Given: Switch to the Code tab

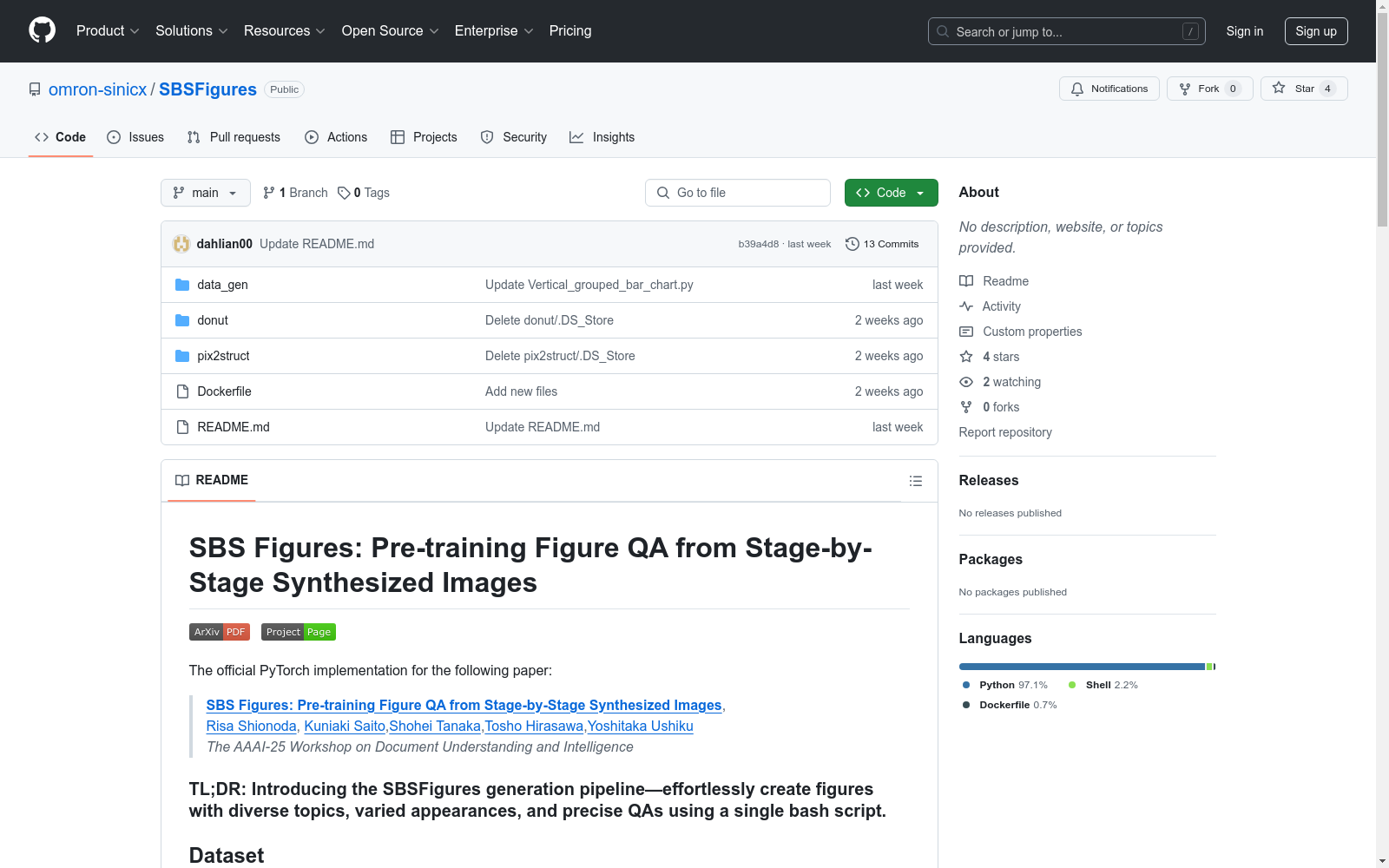Looking at the screenshot, I should (x=61, y=137).
